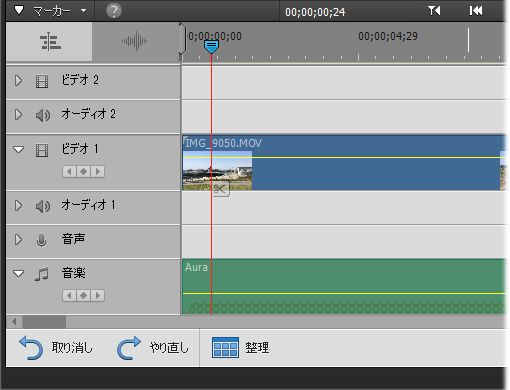Click the 音楽 music note icon

[42, 274]
